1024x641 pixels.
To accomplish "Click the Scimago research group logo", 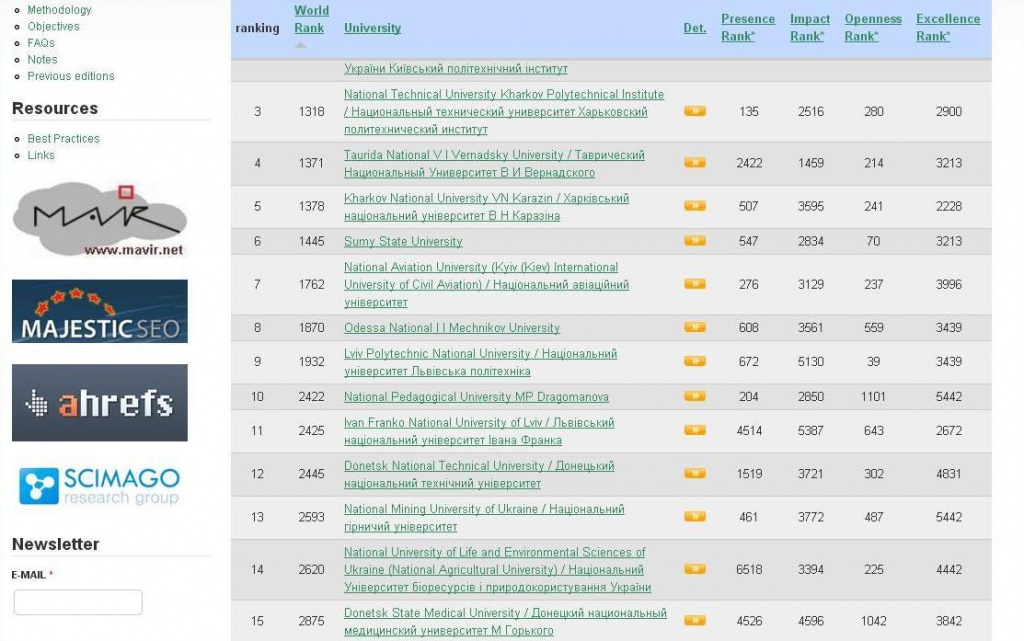I will 100,486.
